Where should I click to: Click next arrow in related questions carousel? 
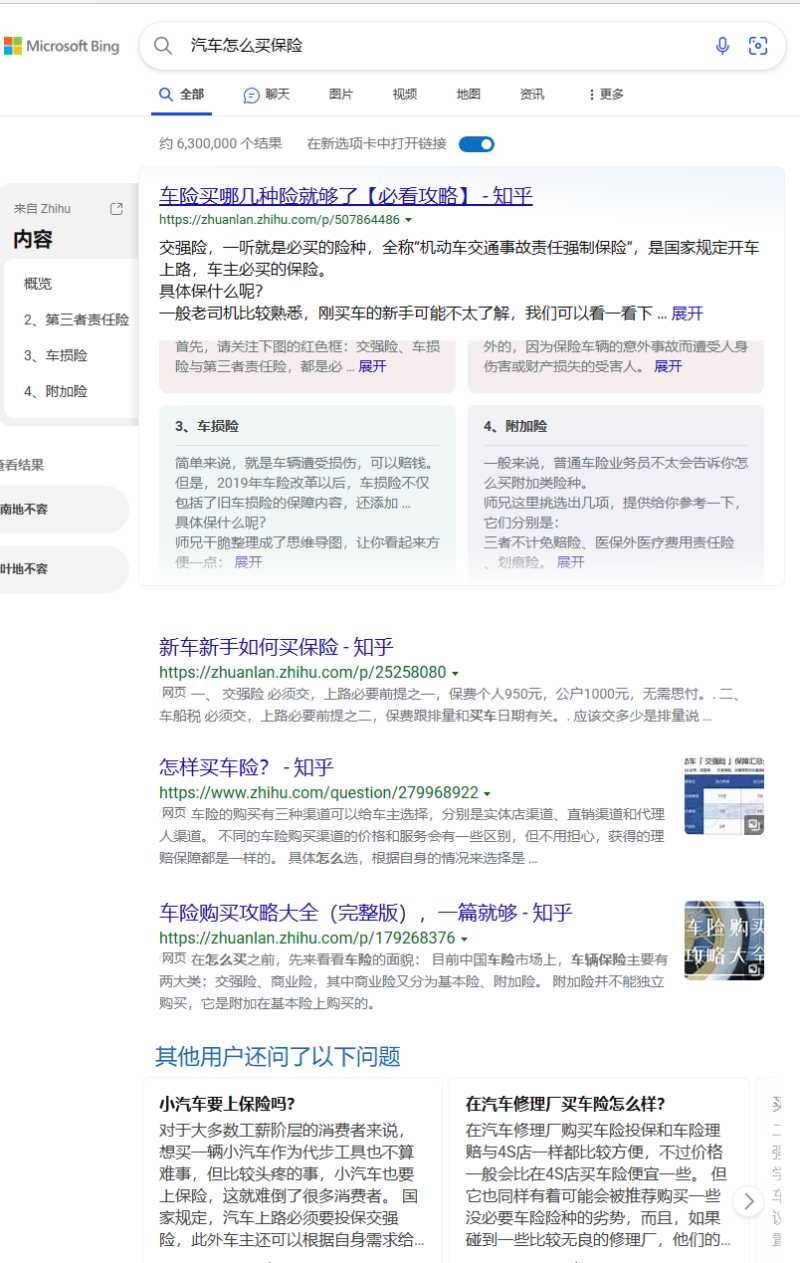coord(748,1201)
